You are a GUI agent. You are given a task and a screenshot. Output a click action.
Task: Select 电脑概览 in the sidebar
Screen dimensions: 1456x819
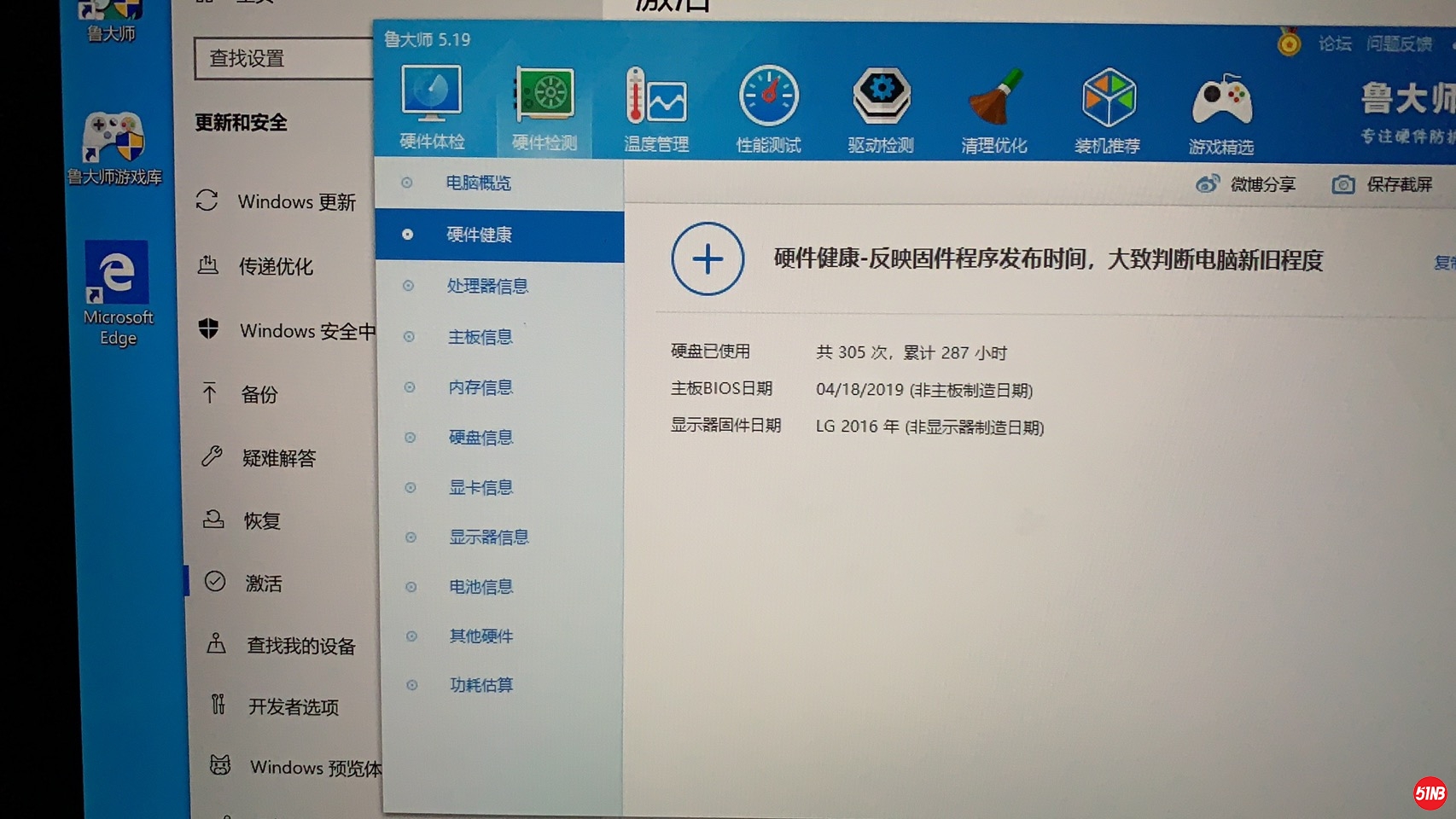point(478,183)
